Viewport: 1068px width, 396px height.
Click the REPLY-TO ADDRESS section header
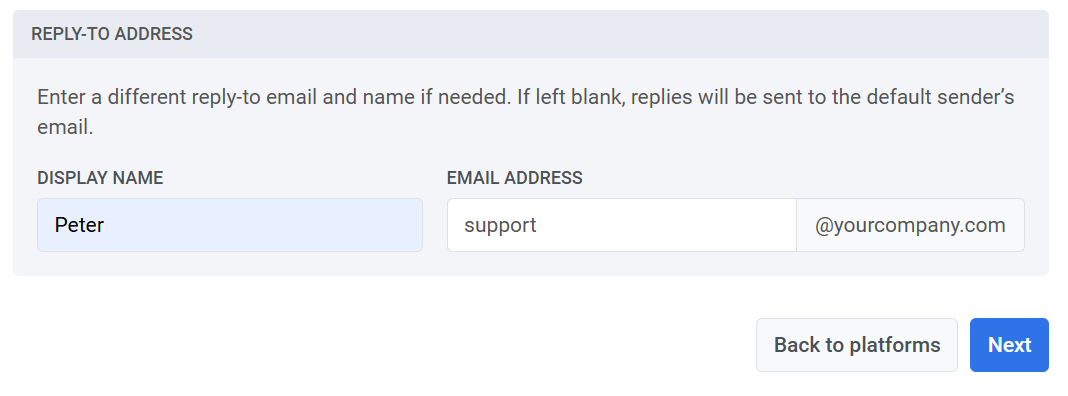(112, 34)
